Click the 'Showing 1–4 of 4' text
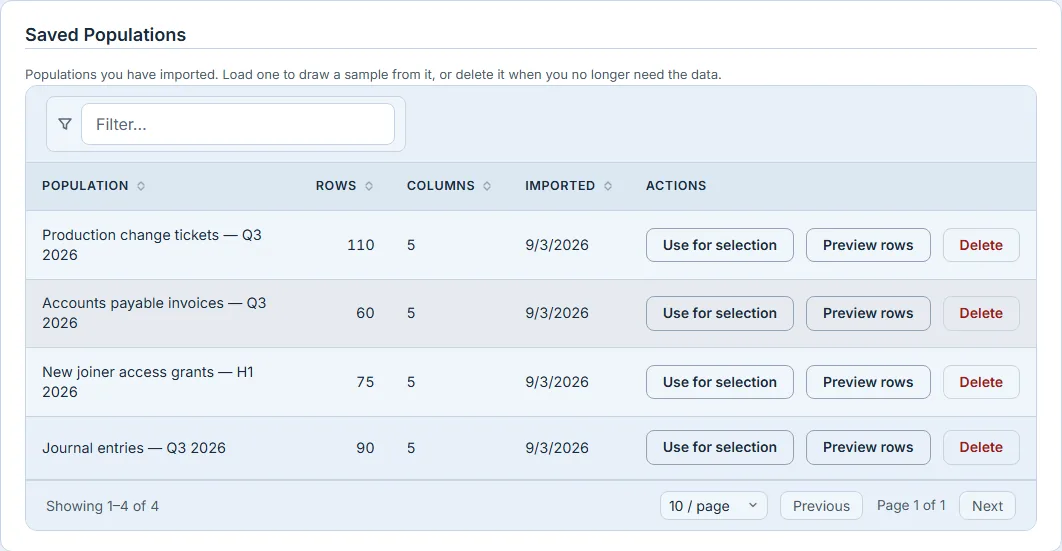The width and height of the screenshot is (1062, 551). pos(102,506)
